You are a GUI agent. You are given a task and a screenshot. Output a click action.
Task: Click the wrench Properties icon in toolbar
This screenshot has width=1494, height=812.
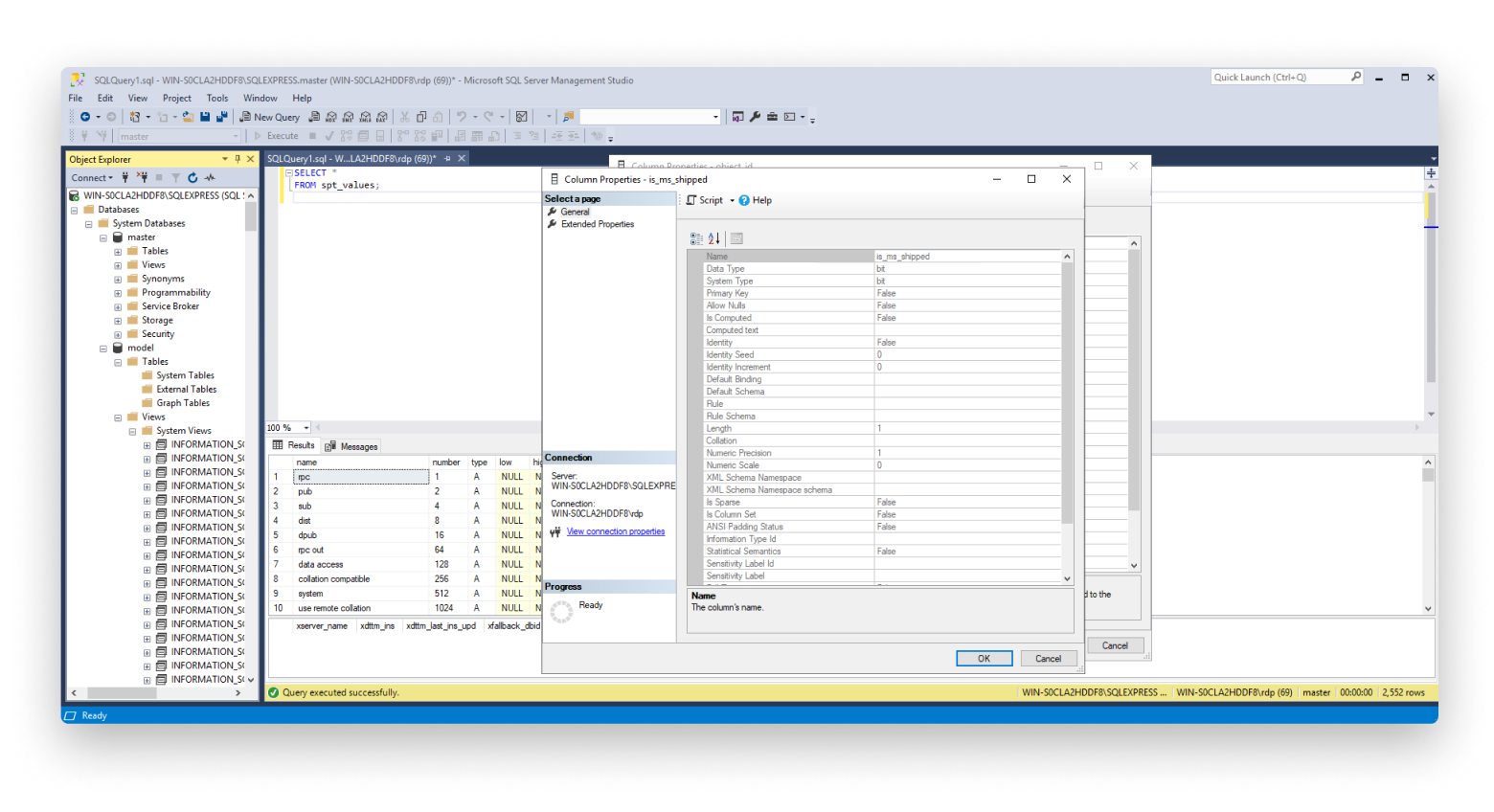coord(755,117)
